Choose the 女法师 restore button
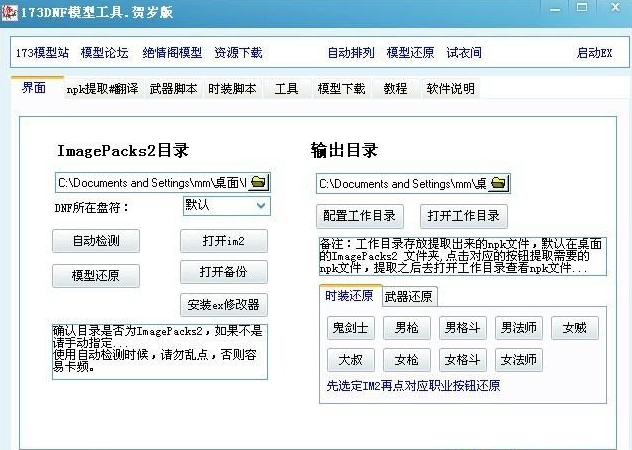632x450 pixels. (519, 360)
